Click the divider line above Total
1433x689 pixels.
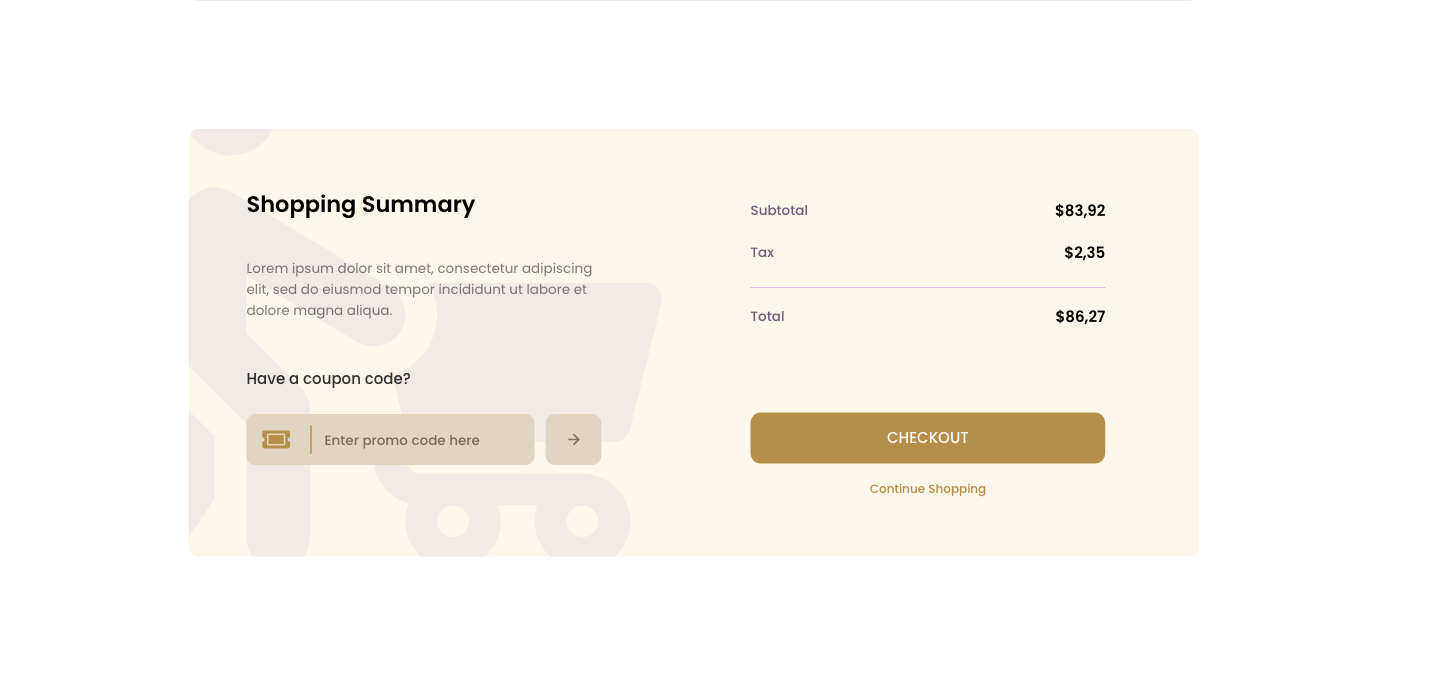pos(927,288)
